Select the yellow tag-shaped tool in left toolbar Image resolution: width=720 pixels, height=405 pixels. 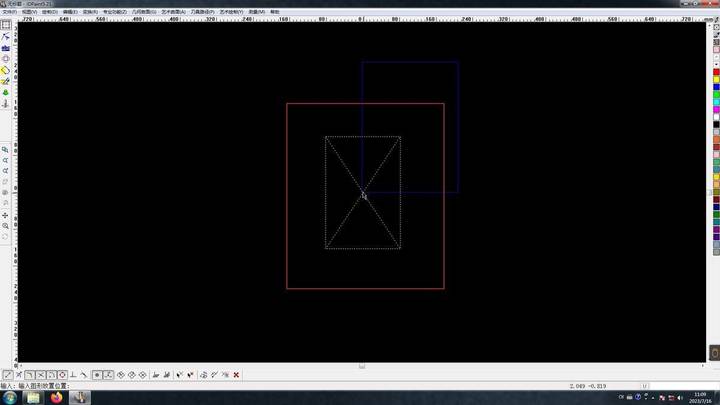pyautogui.click(x=6, y=70)
